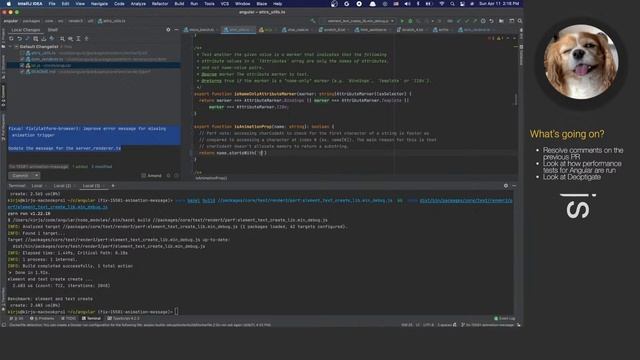Viewport: 640px width, 360px height.
Task: Click the bazel build target link in terminal
Action: (x=305, y=200)
